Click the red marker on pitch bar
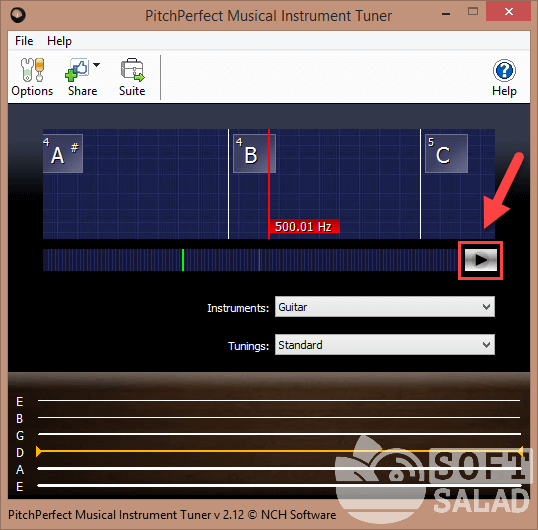538x530 pixels. pyautogui.click(x=259, y=260)
